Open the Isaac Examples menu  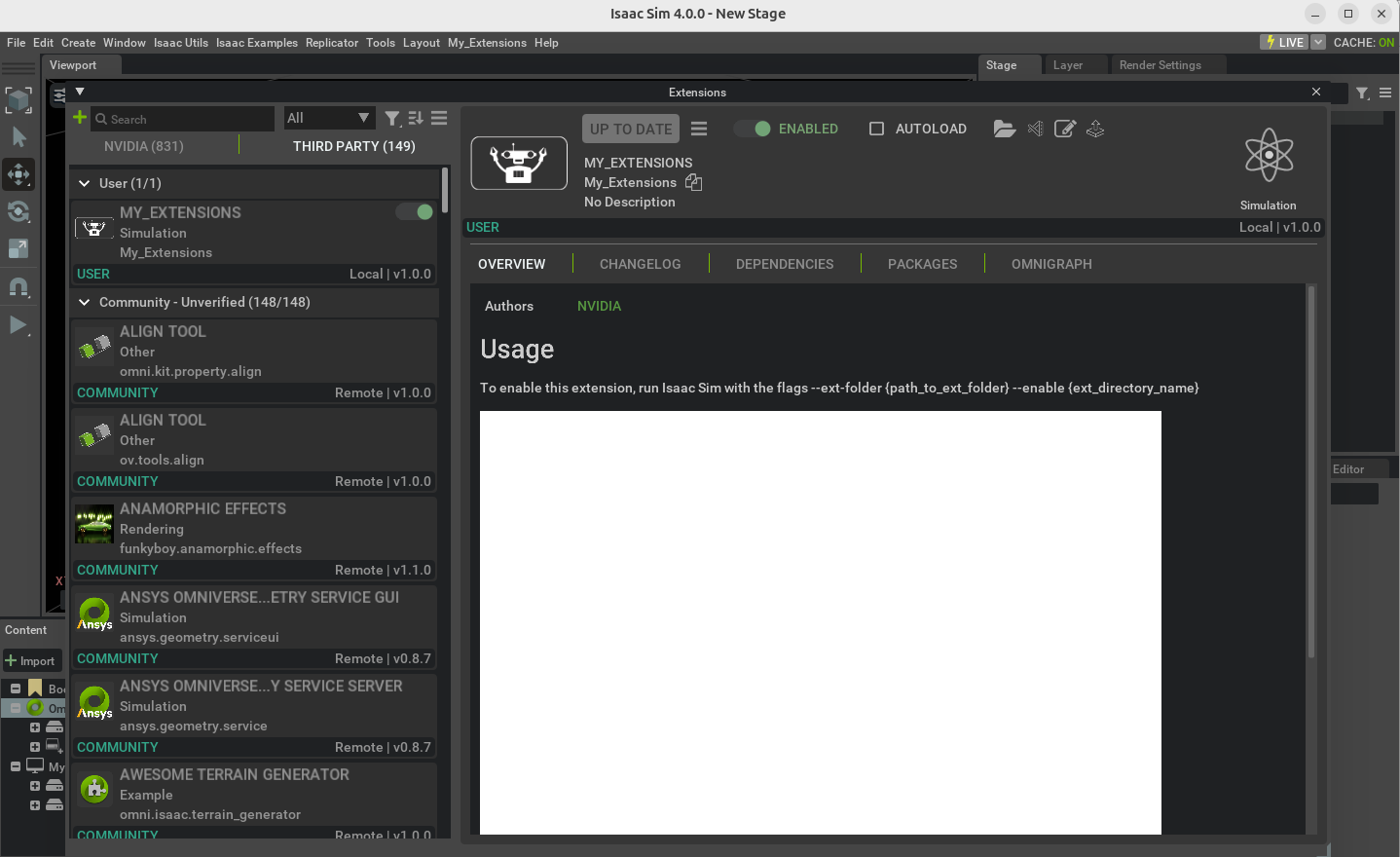pyautogui.click(x=257, y=43)
